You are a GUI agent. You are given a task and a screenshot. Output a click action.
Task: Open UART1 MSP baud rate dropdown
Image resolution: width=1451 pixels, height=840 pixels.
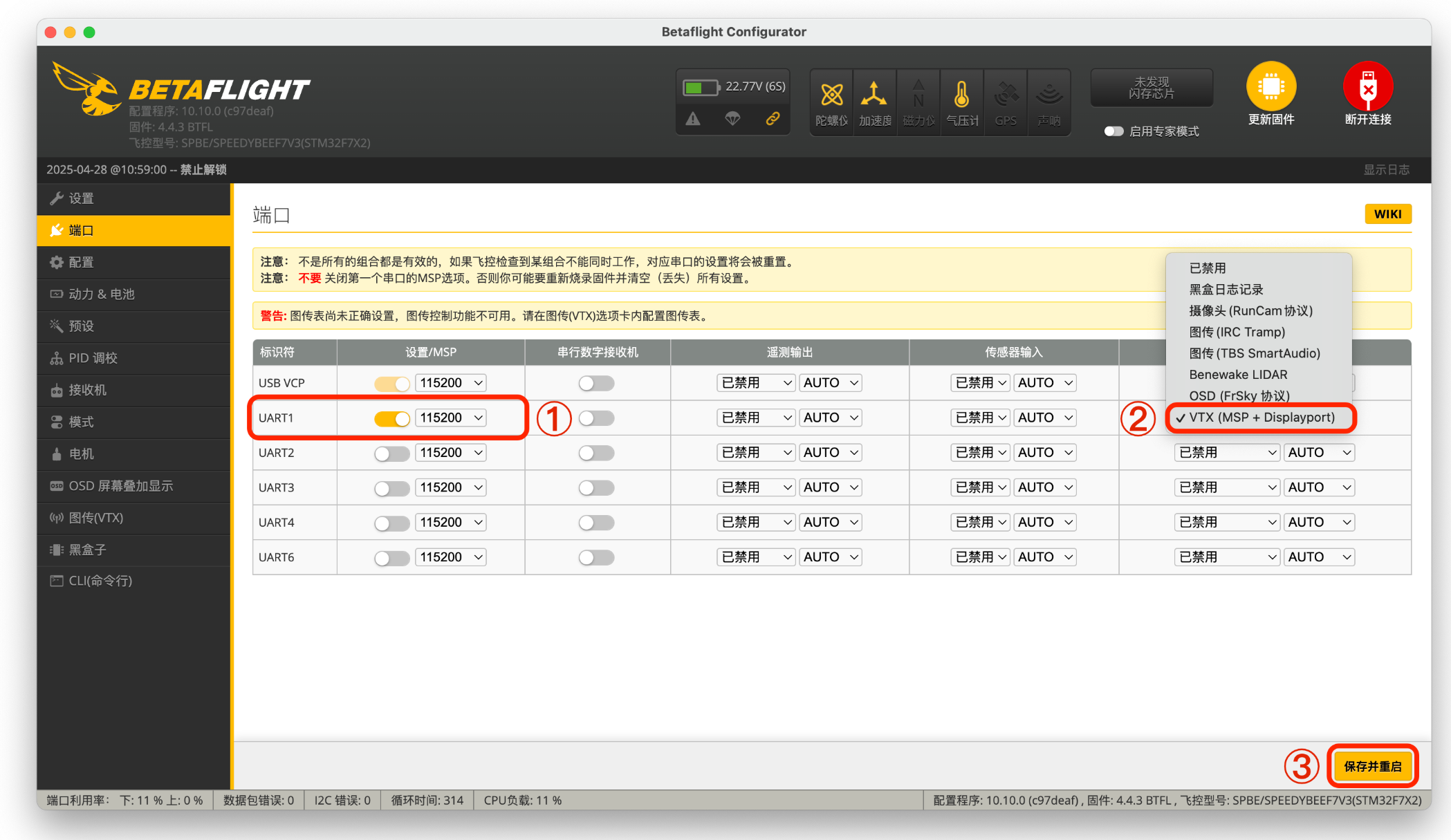451,418
